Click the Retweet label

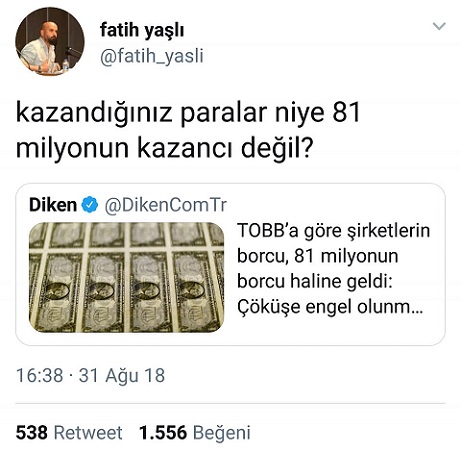[88, 433]
